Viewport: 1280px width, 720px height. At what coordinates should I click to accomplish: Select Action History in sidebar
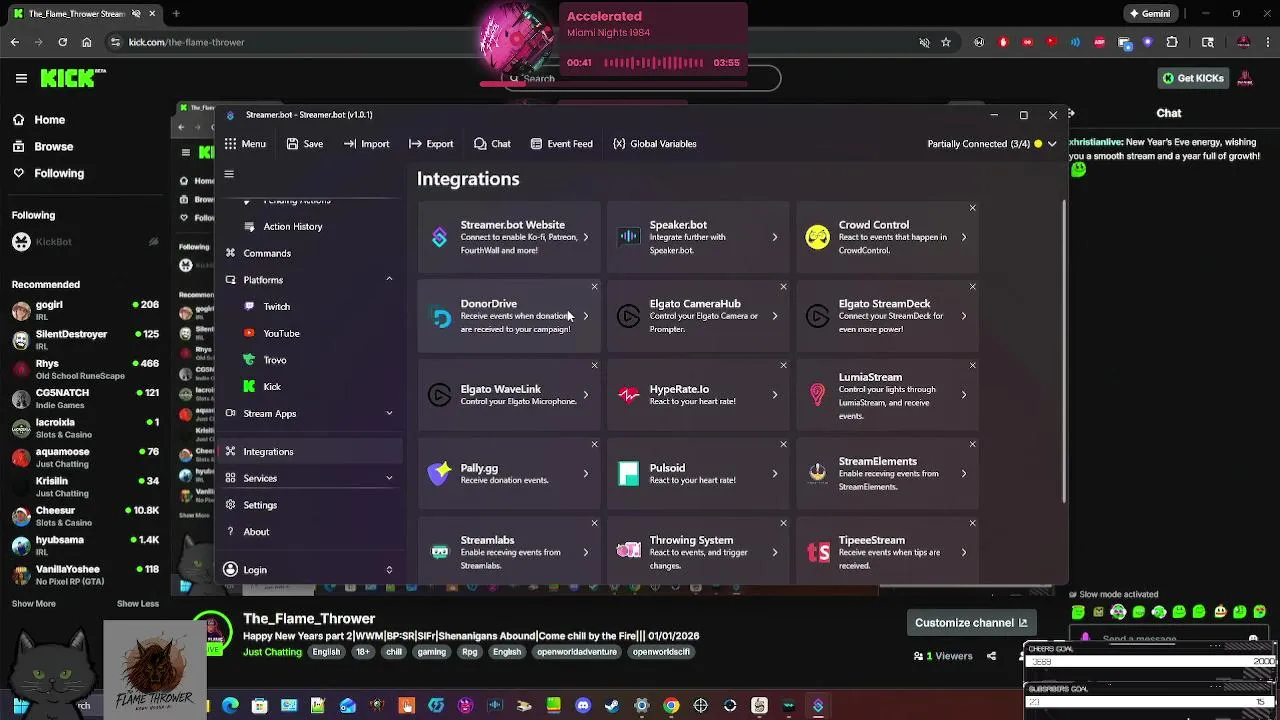pyautogui.click(x=292, y=227)
